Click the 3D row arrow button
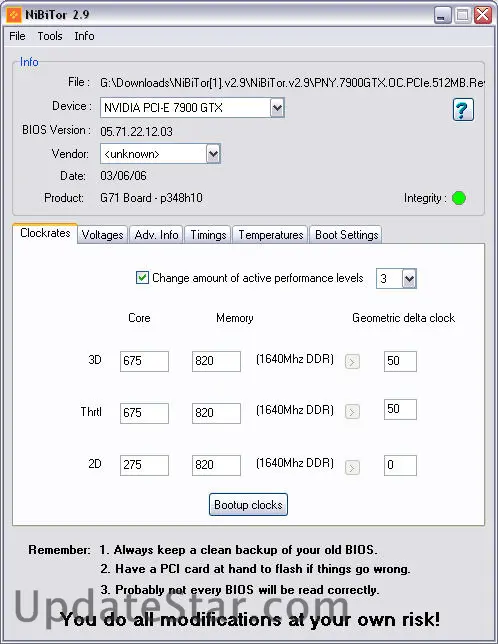This screenshot has width=498, height=644. pos(352,361)
